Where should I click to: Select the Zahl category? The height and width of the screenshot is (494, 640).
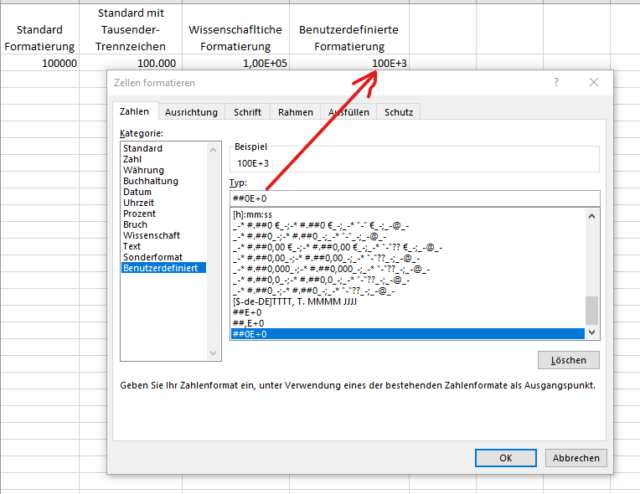pyautogui.click(x=163, y=159)
